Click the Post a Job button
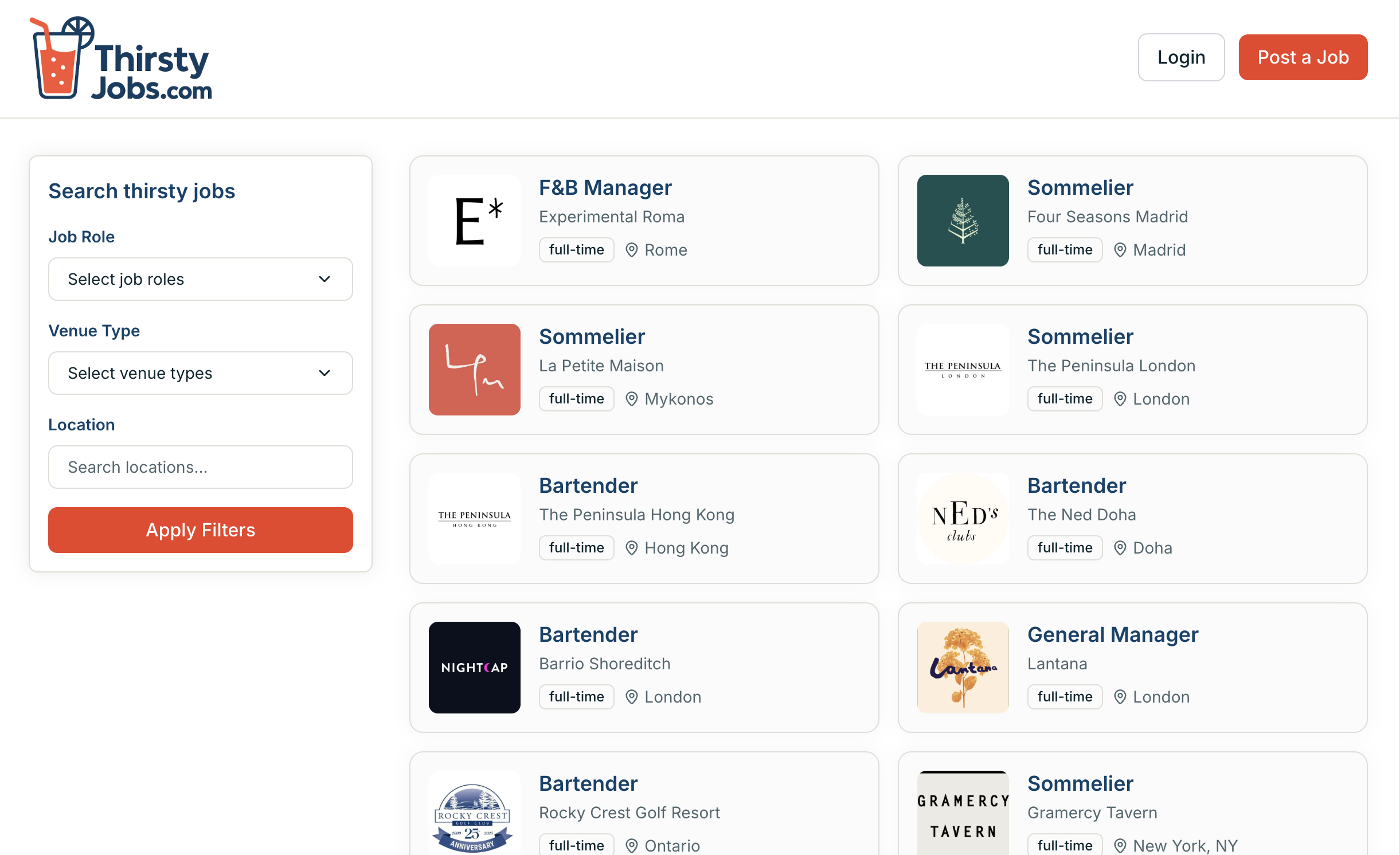Screen dimensions: 1400x855 pyautogui.click(x=1303, y=57)
